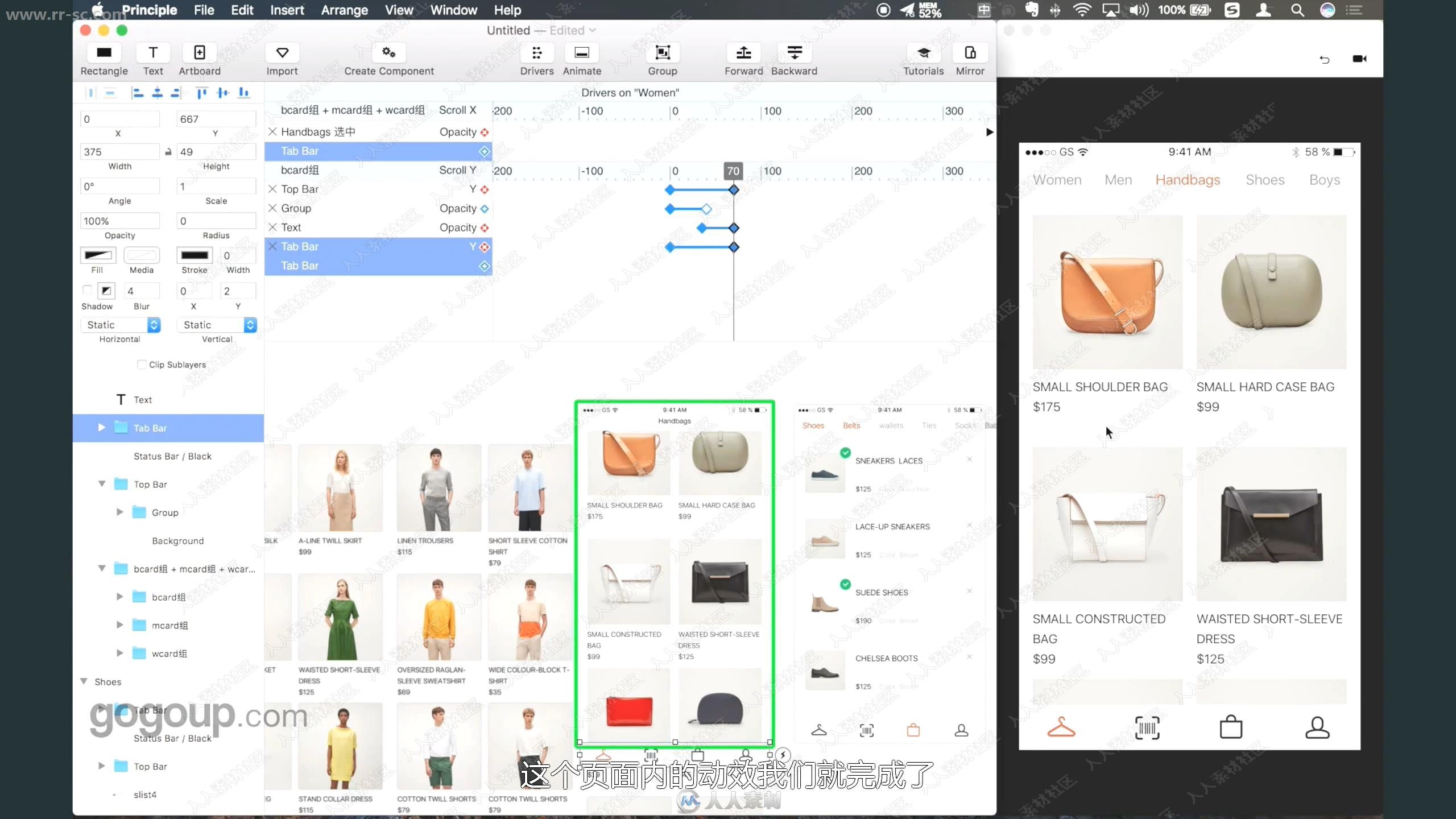Expand the Group folder in layers
1456x819 pixels.
(x=119, y=512)
